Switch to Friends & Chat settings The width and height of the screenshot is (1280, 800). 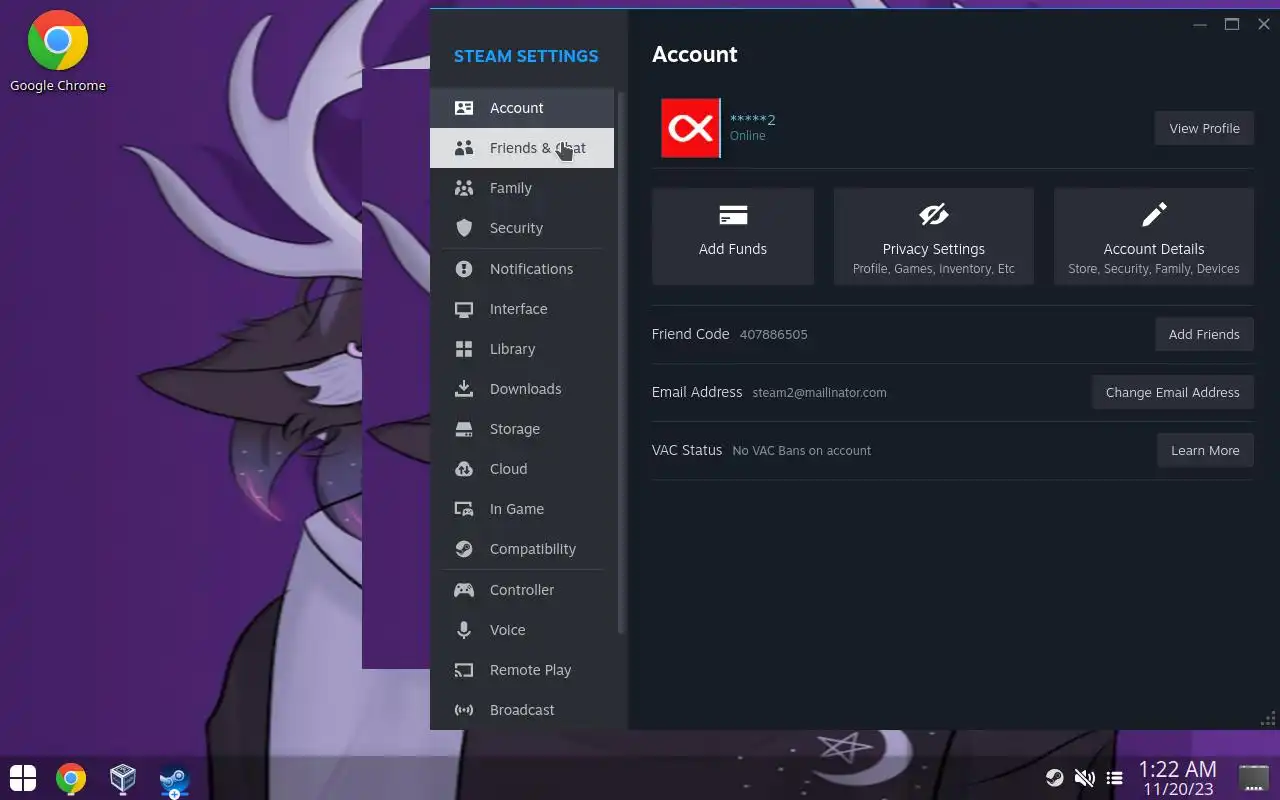pos(522,148)
